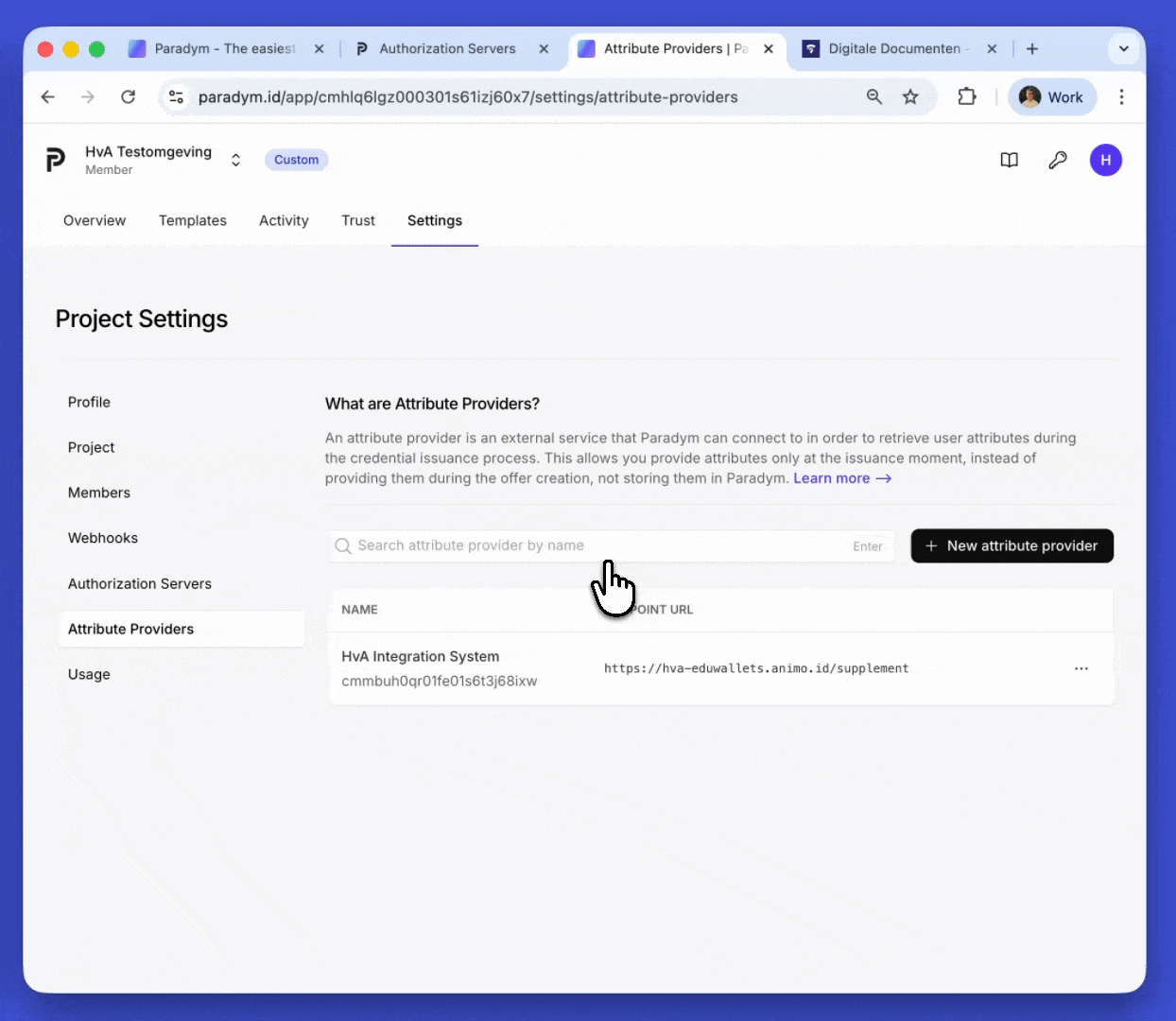Open Chrome three-dot menu
This screenshot has height=1021, width=1176.
point(1121,96)
